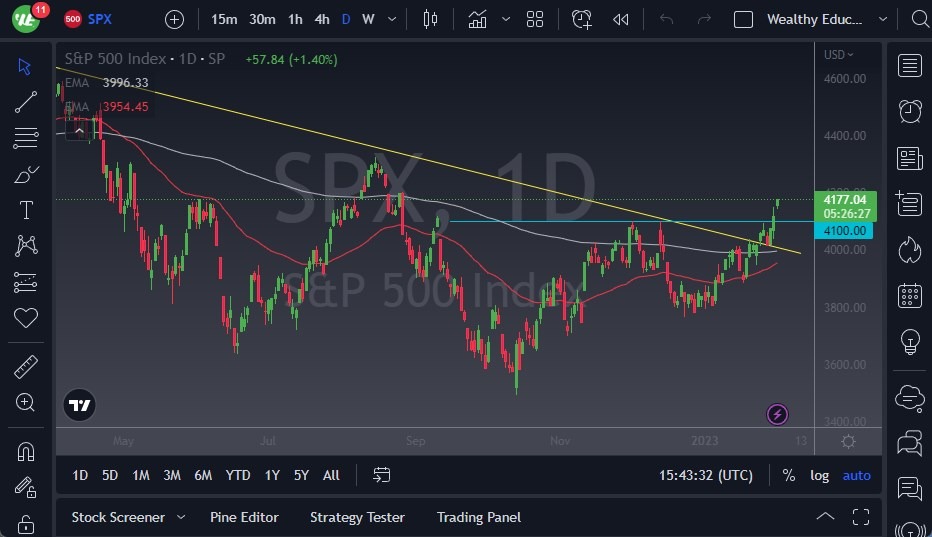Open the calendar panel icon
This screenshot has width=932, height=537.
click(x=909, y=295)
